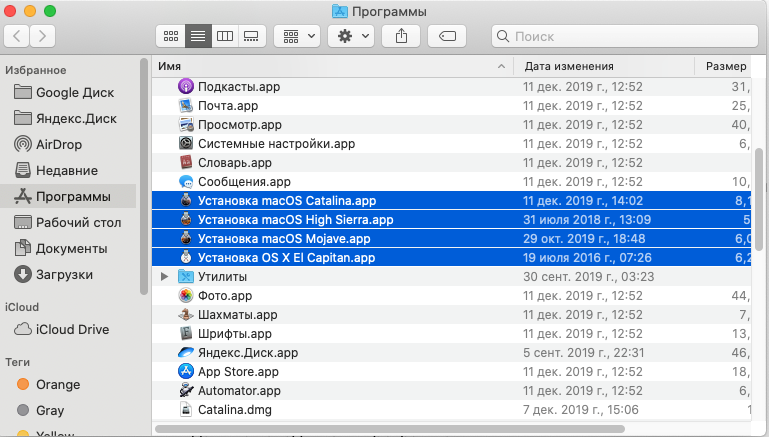Viewport: 769px width, 437px height.
Task: Click the Установка OS X El Capitan.app icon
Action: coord(186,257)
